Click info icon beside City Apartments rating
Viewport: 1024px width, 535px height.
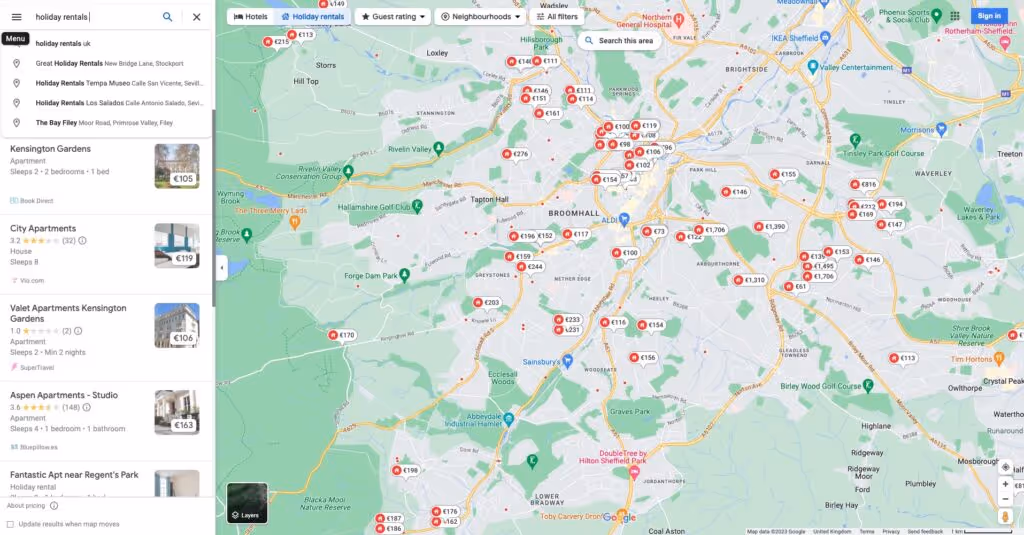pos(82,240)
